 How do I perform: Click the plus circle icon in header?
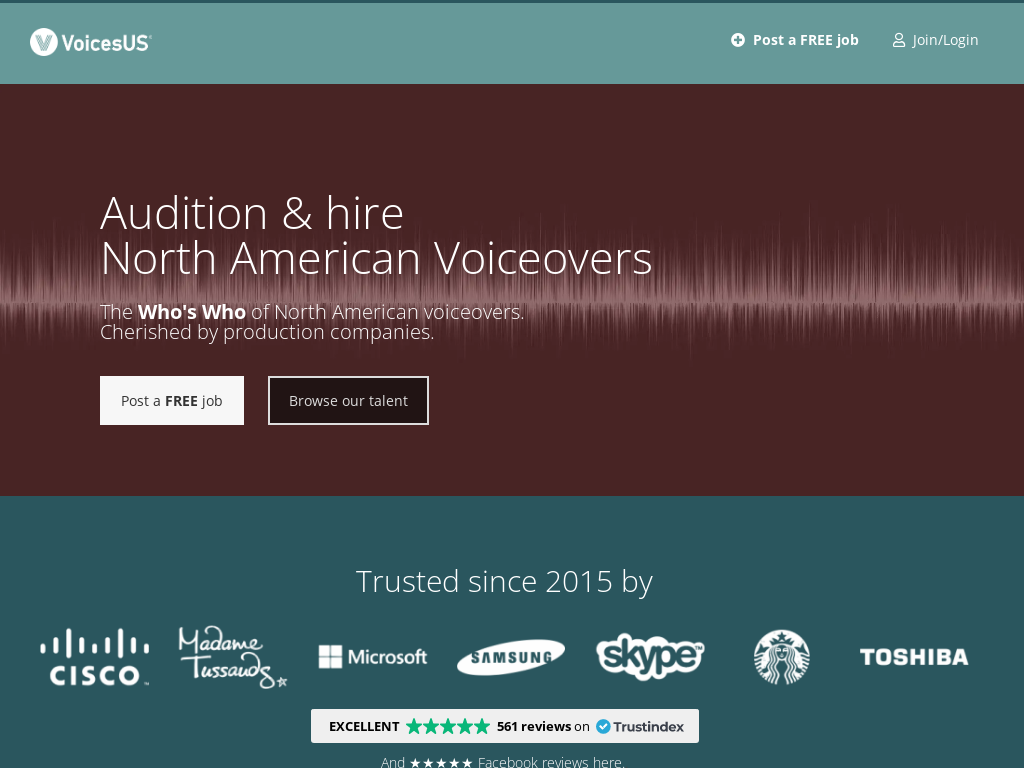pyautogui.click(x=737, y=40)
